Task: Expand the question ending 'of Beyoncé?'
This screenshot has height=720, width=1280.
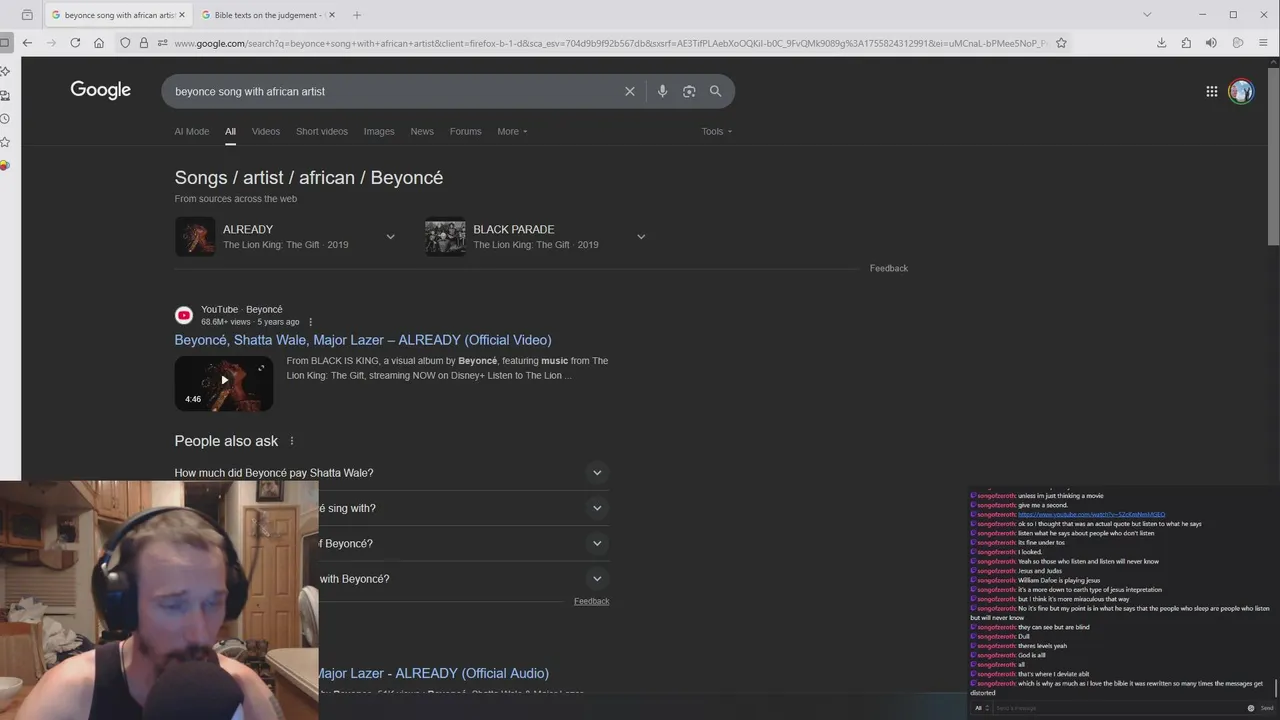Action: (597, 544)
